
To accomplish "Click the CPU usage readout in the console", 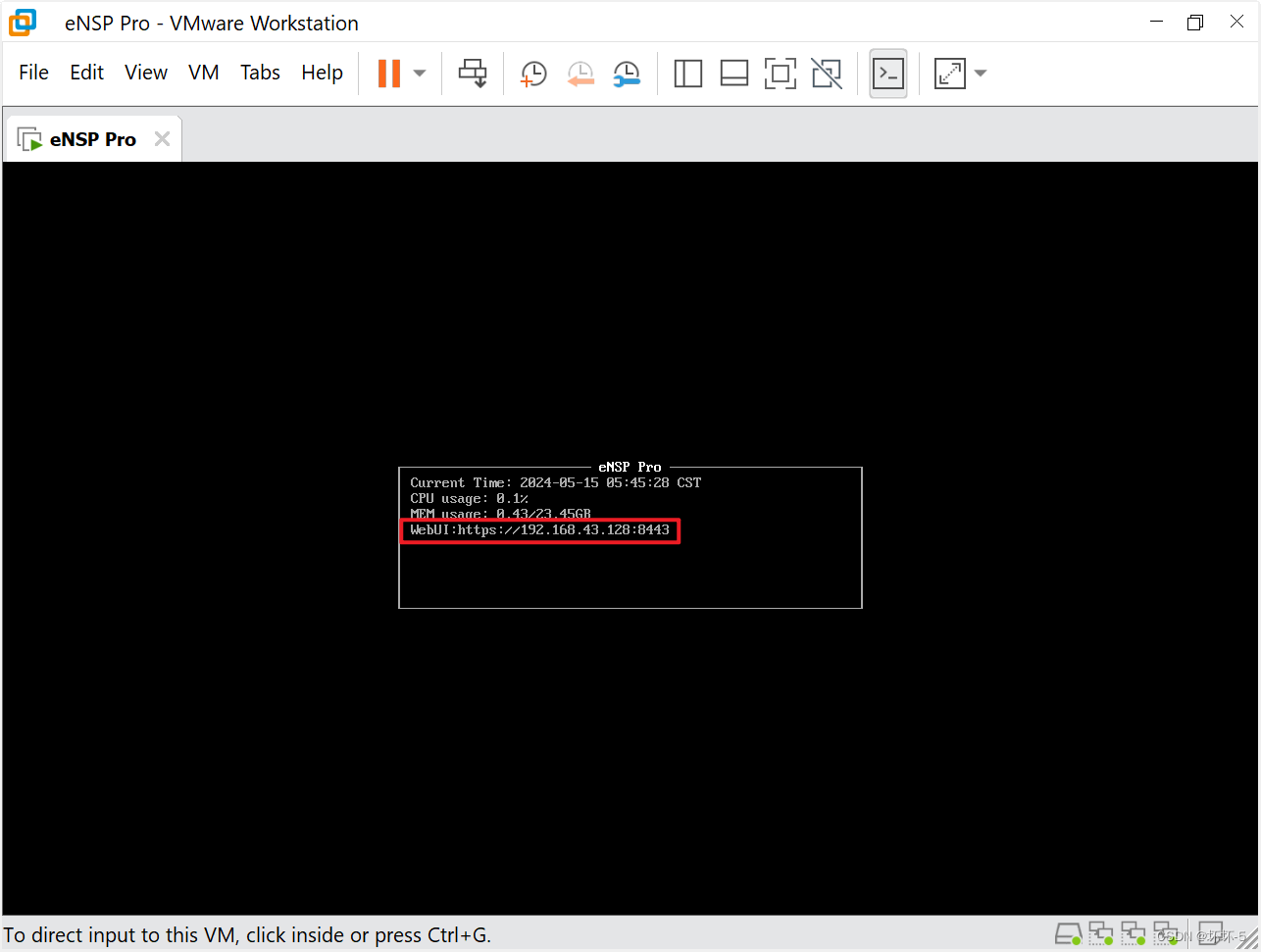I will click(x=468, y=498).
